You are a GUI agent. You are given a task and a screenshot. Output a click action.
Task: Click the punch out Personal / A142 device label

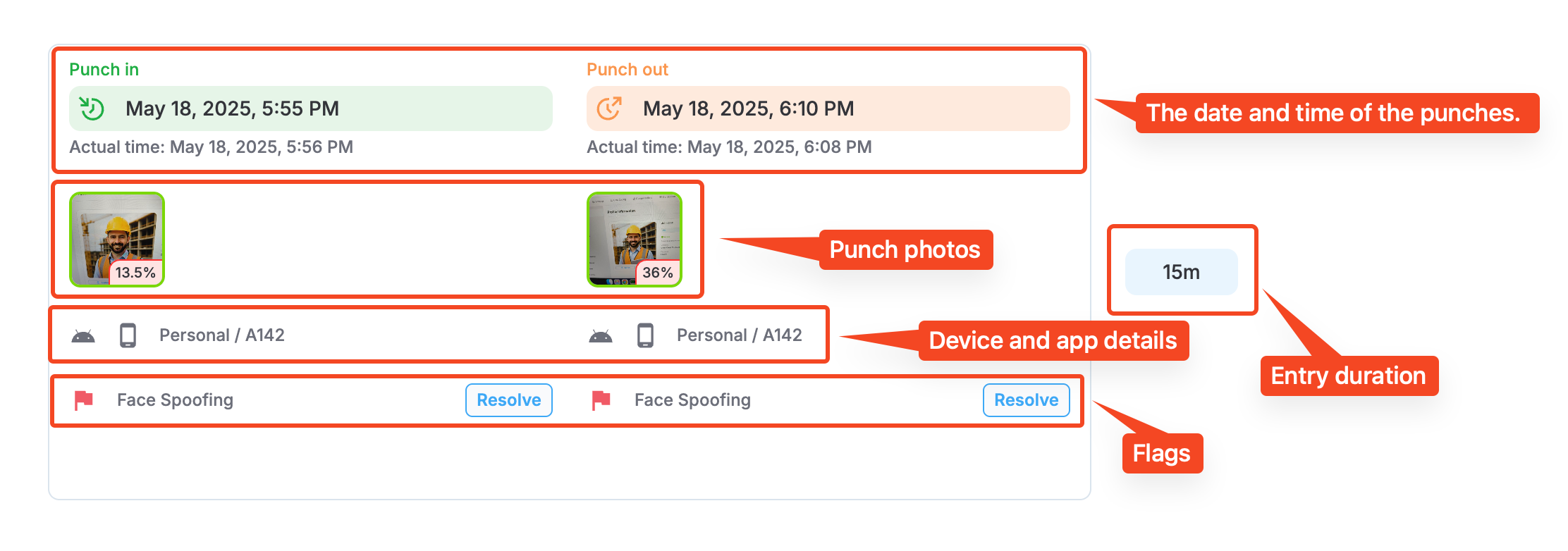click(739, 335)
